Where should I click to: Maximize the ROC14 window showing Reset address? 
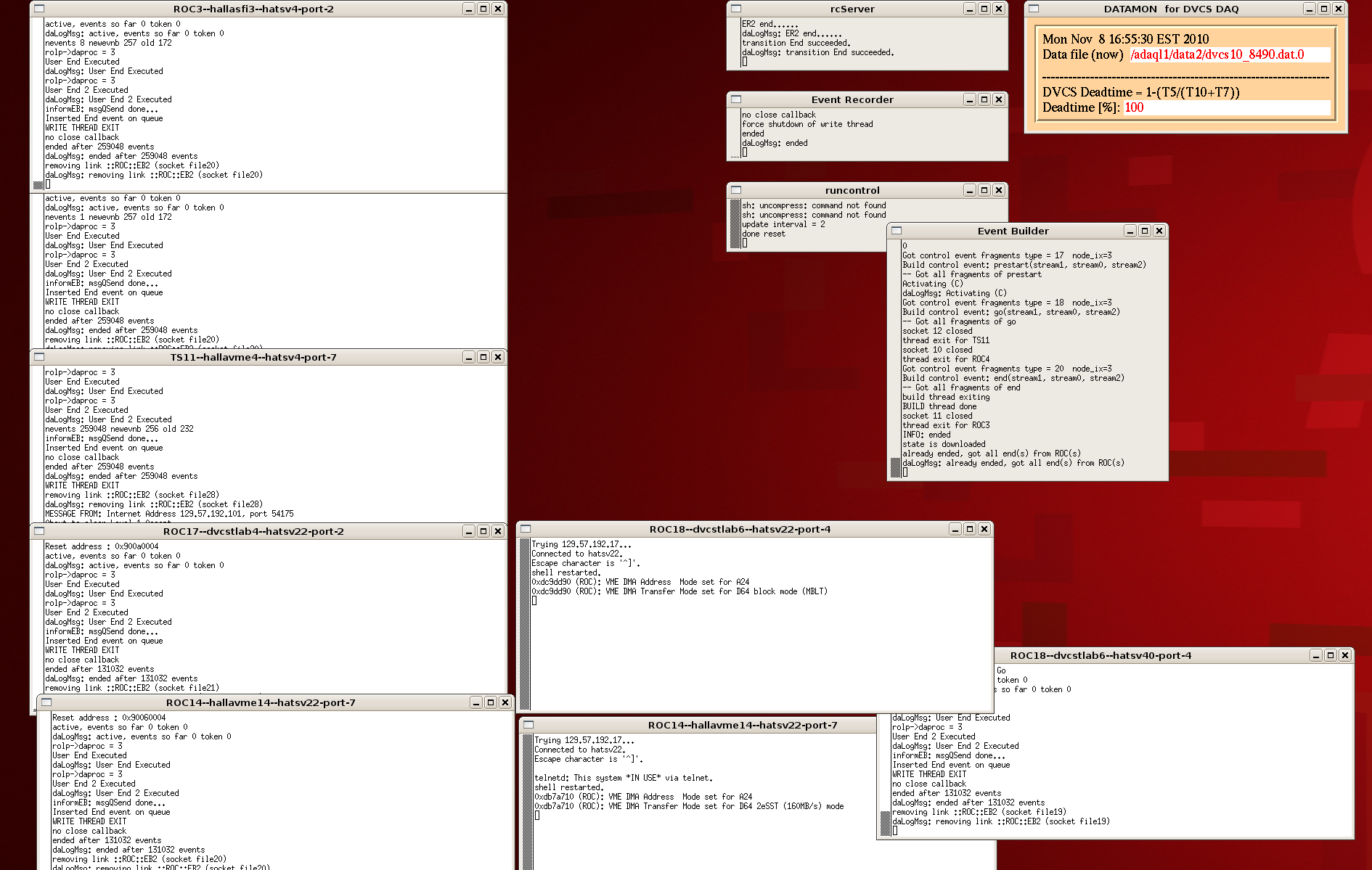[491, 702]
